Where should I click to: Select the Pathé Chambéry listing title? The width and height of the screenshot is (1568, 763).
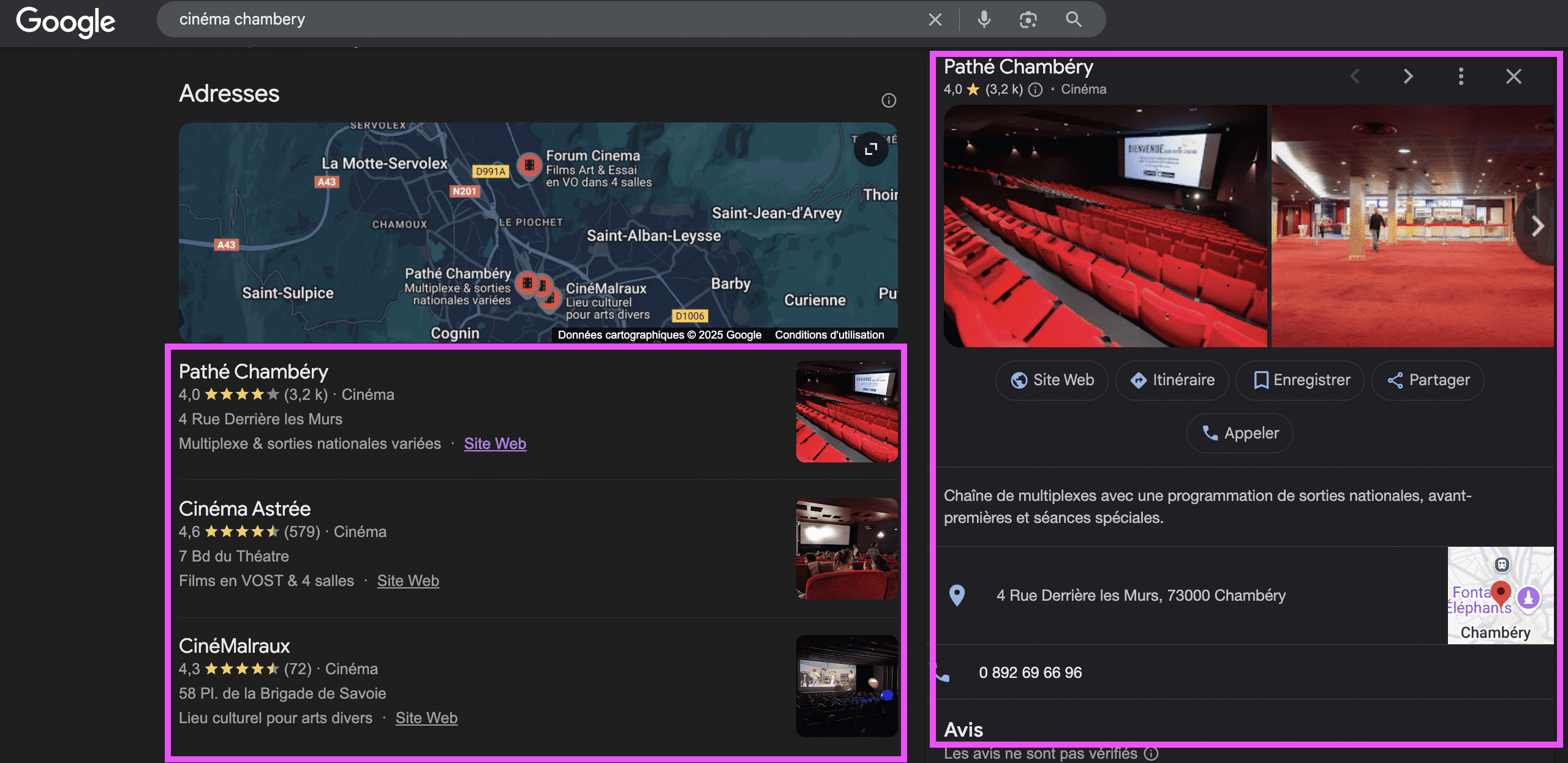pos(254,371)
